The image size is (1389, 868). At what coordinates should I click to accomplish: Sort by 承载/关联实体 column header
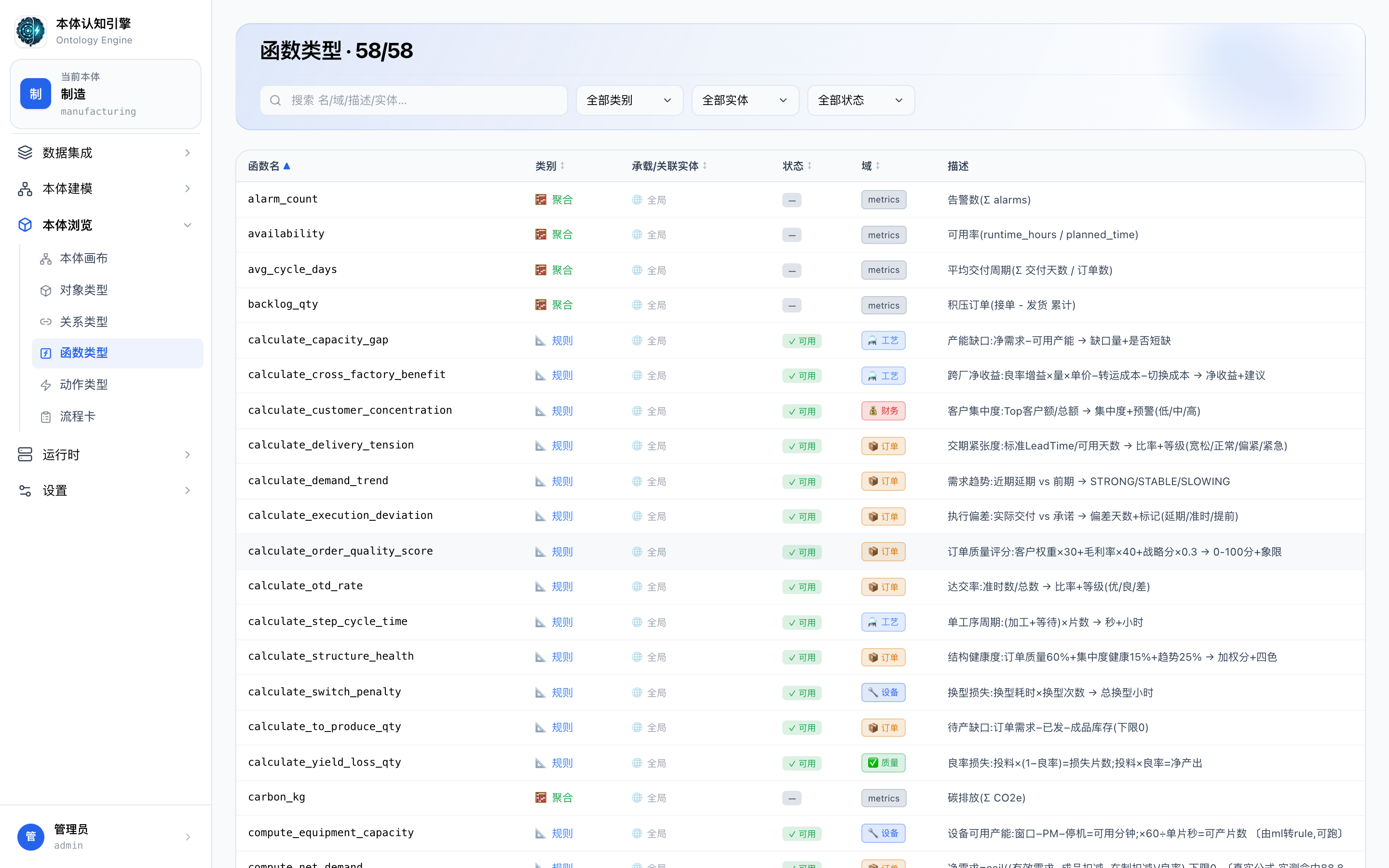[x=669, y=166]
